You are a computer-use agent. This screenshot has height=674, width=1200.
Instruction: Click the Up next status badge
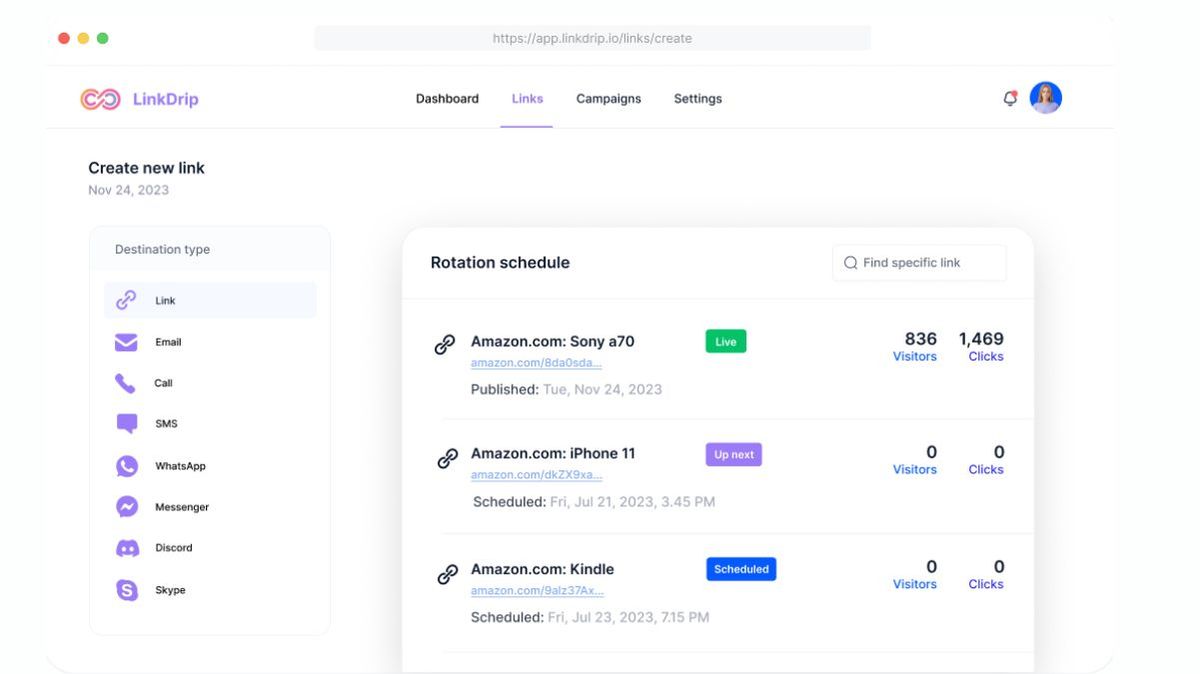pyautogui.click(x=734, y=455)
